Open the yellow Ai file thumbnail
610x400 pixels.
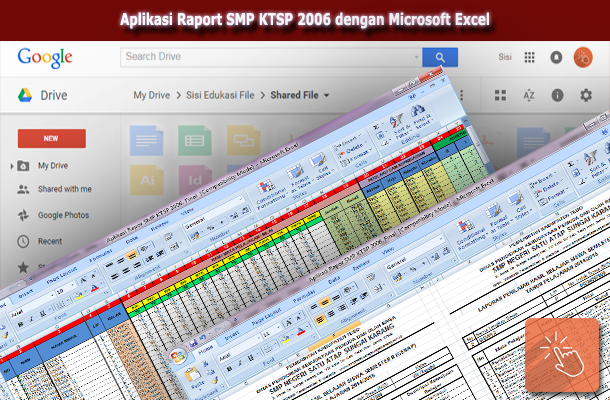pyautogui.click(x=147, y=180)
